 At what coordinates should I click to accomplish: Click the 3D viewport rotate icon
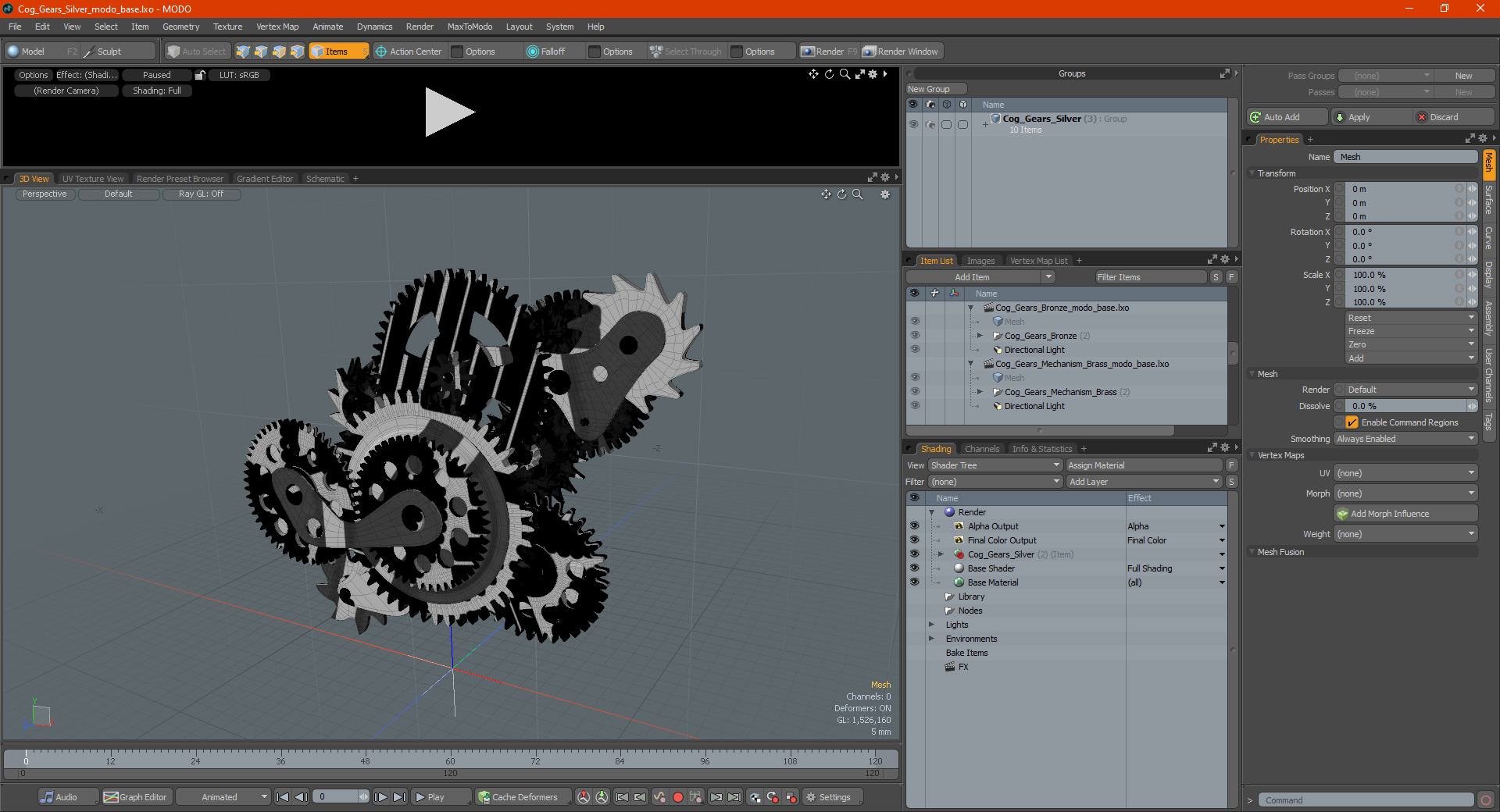(841, 194)
